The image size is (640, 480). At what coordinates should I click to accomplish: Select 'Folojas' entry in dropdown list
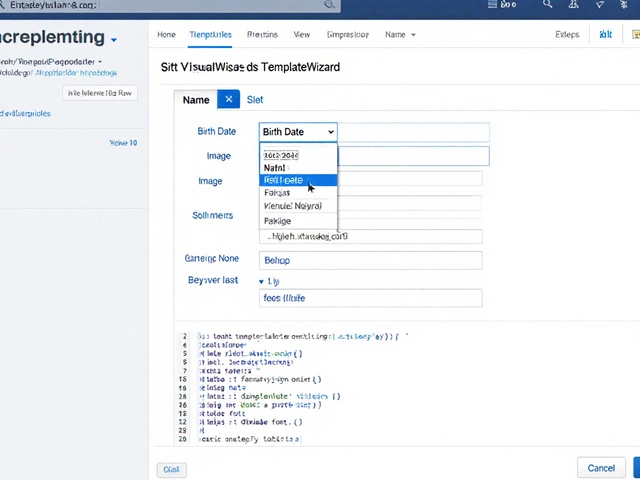(277, 193)
